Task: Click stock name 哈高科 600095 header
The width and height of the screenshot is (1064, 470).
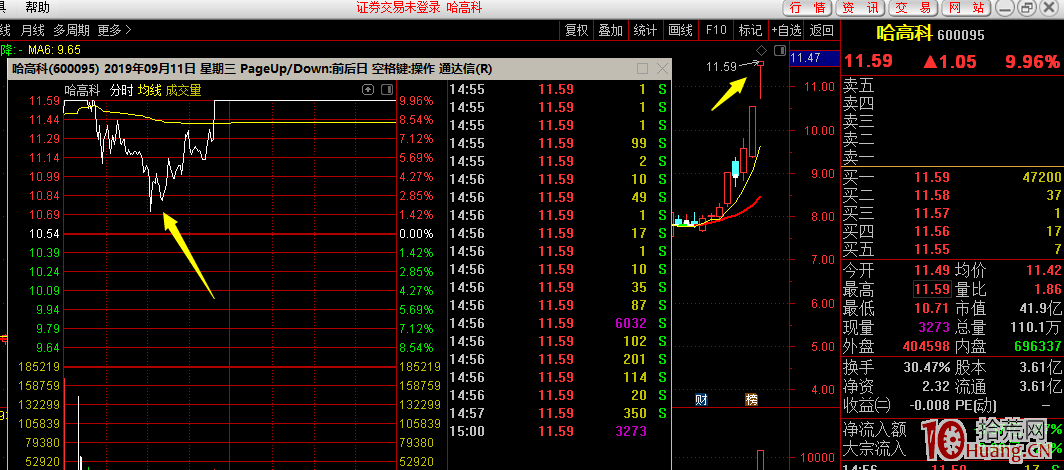Action: pos(930,34)
